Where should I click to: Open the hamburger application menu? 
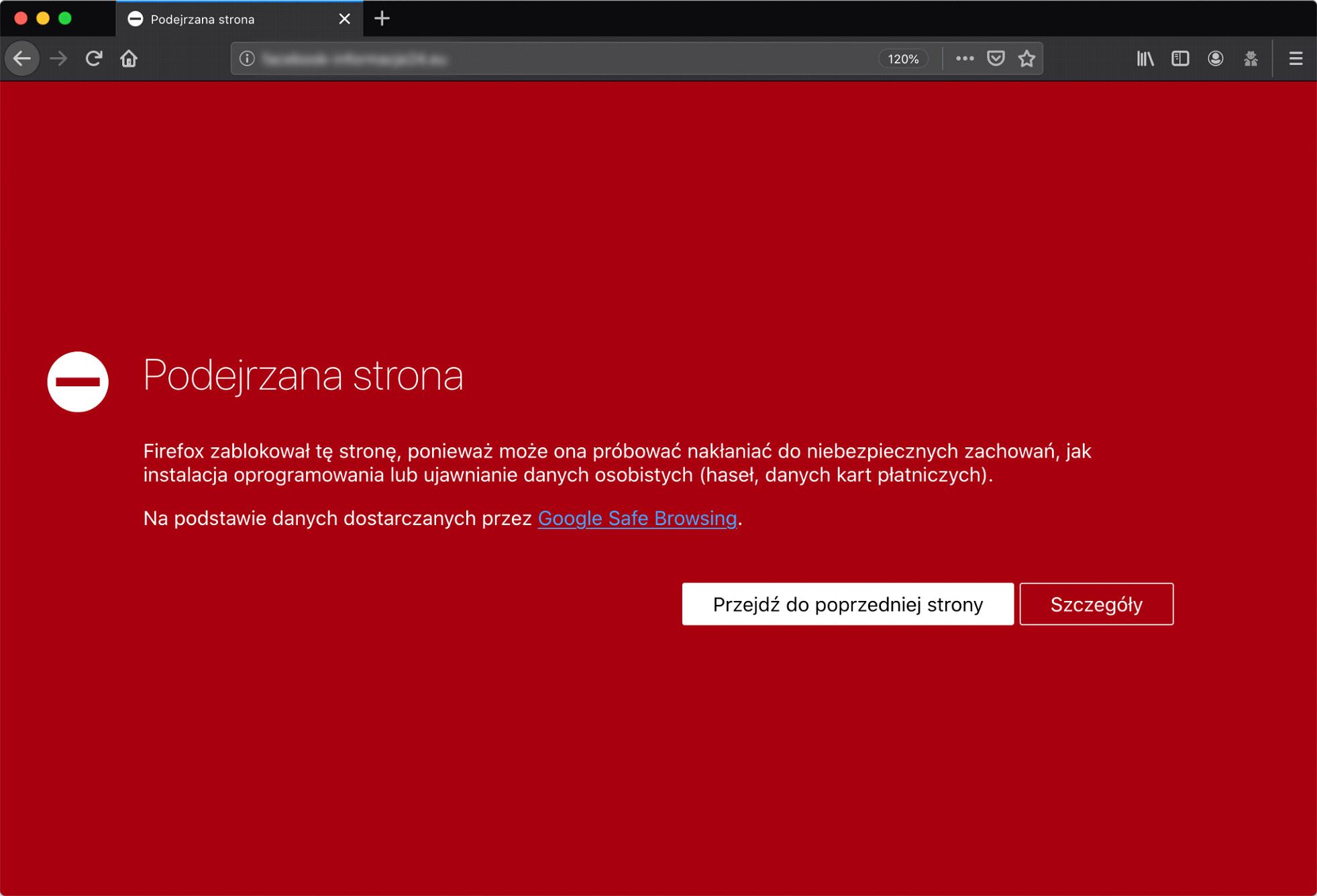tap(1296, 59)
